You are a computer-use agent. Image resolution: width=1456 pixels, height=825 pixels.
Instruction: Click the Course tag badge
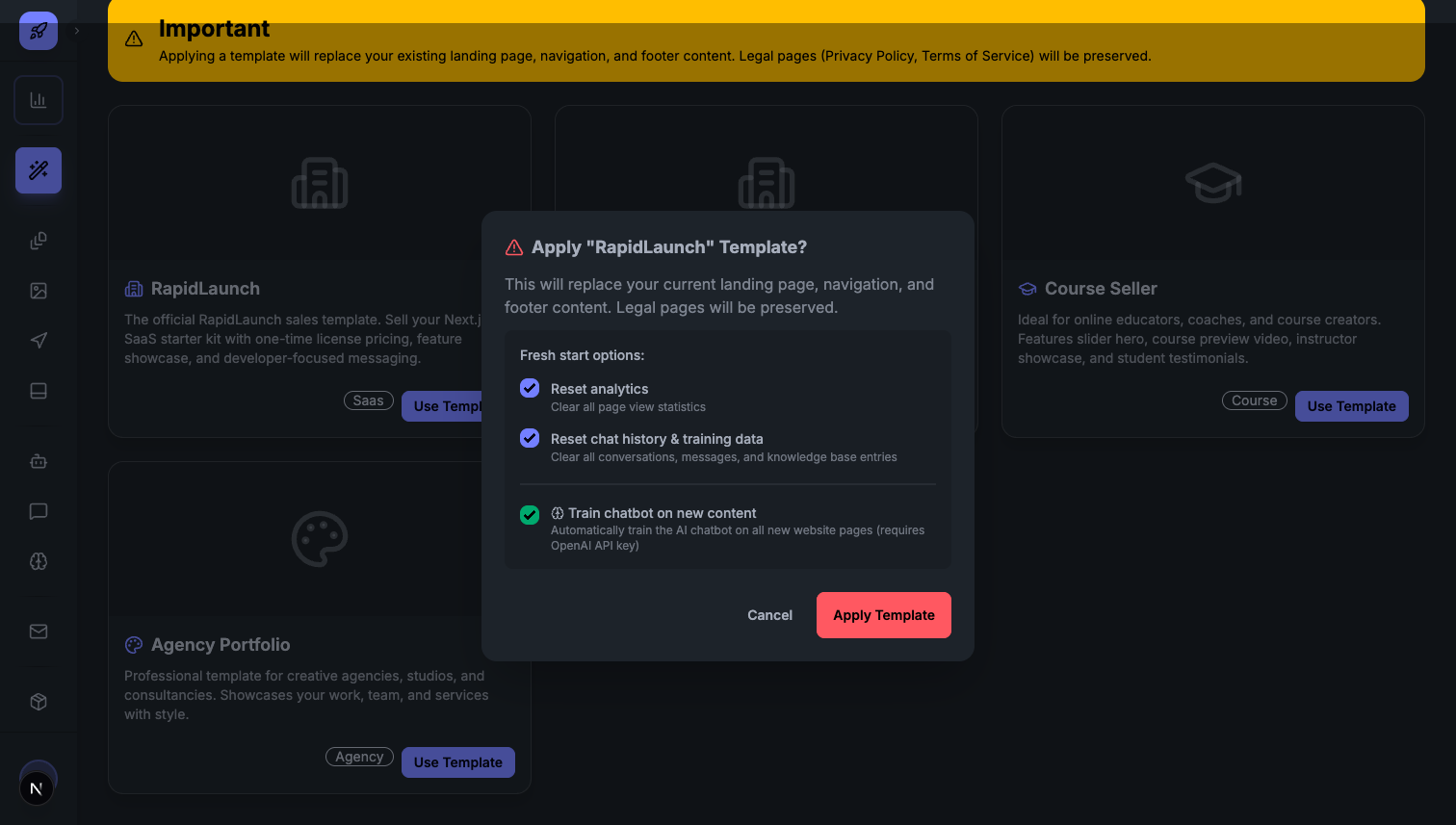tap(1255, 400)
